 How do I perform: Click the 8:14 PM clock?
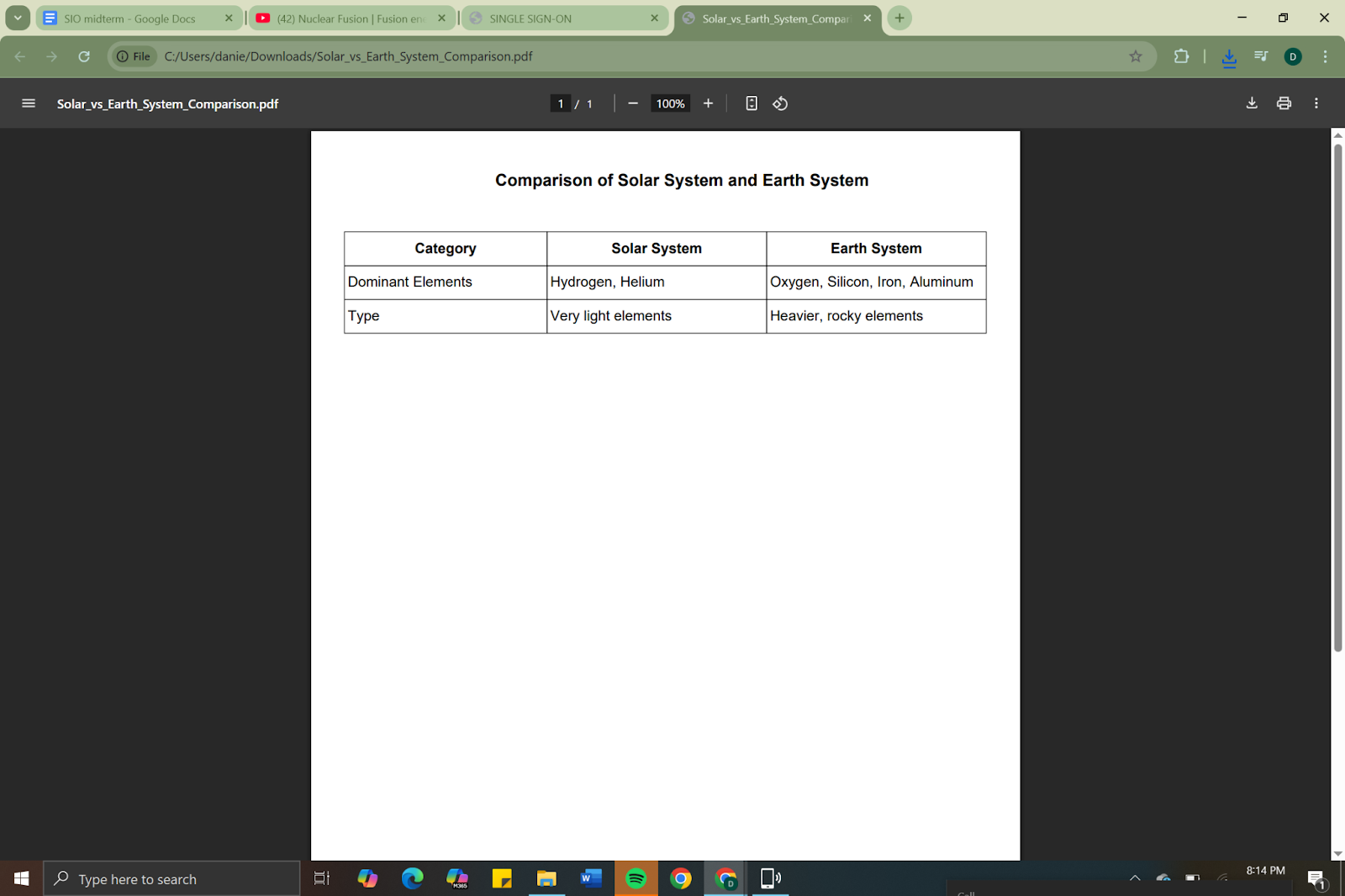1265,871
